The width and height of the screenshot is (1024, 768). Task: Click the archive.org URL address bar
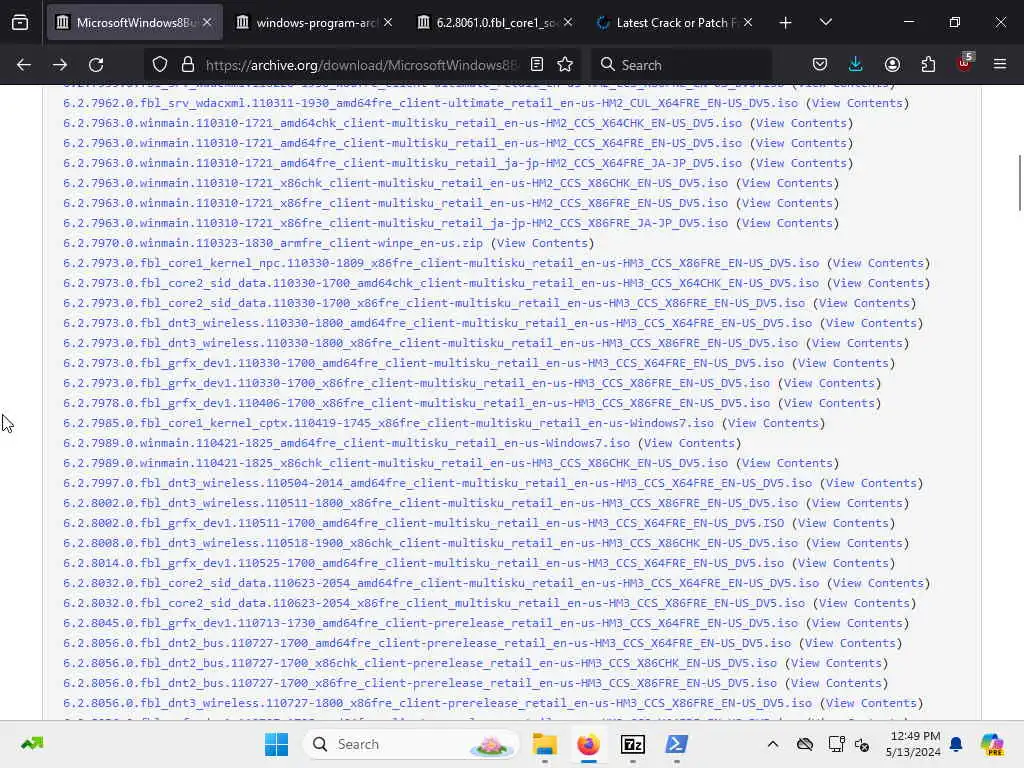point(362,65)
